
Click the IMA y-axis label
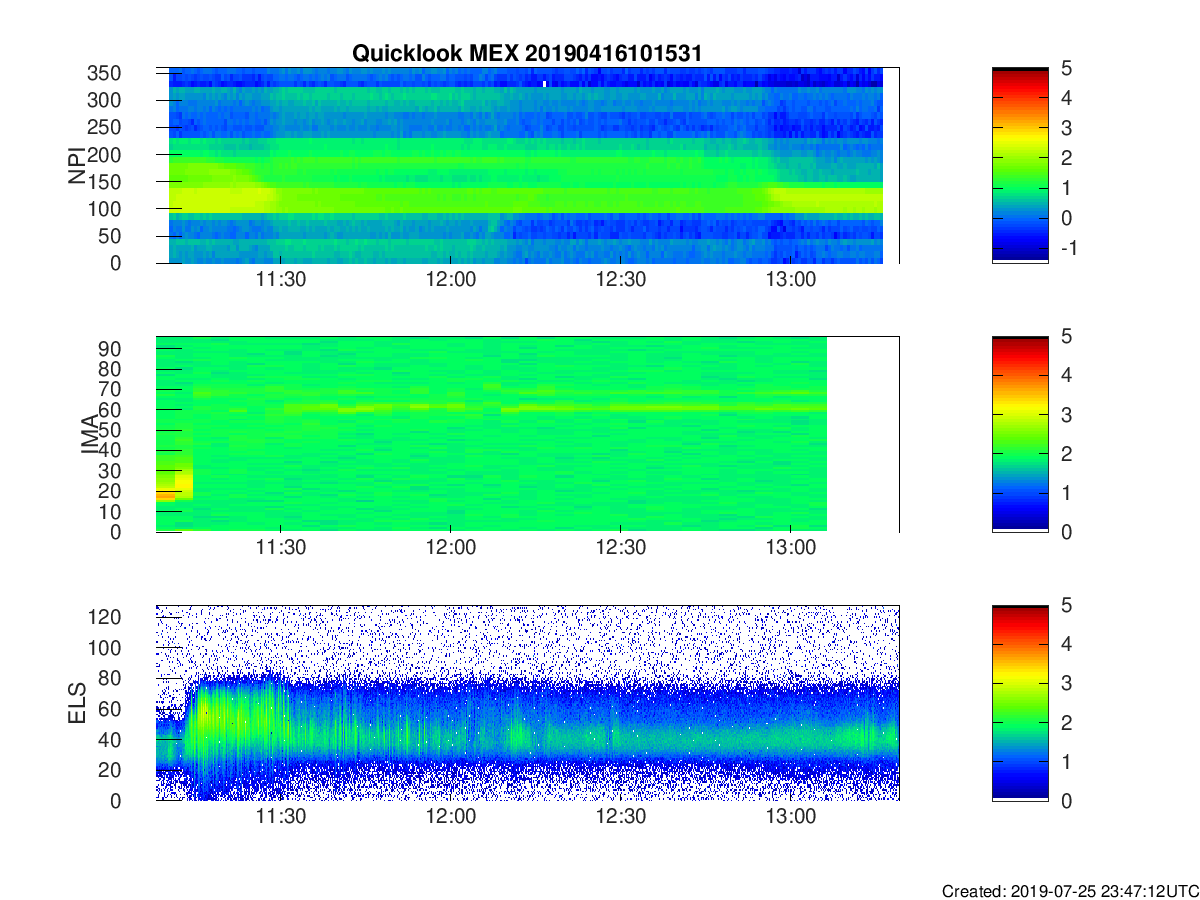coord(91,434)
